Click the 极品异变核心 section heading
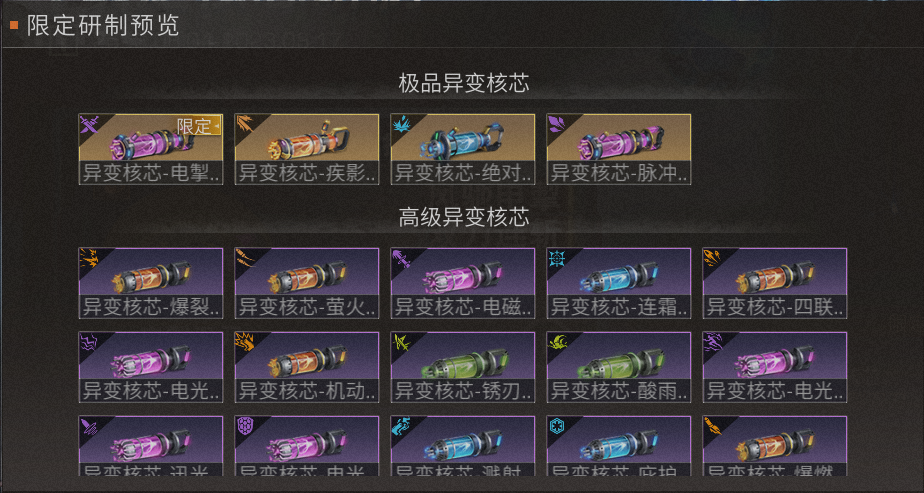Viewport: 924px width, 493px height. coord(464,84)
